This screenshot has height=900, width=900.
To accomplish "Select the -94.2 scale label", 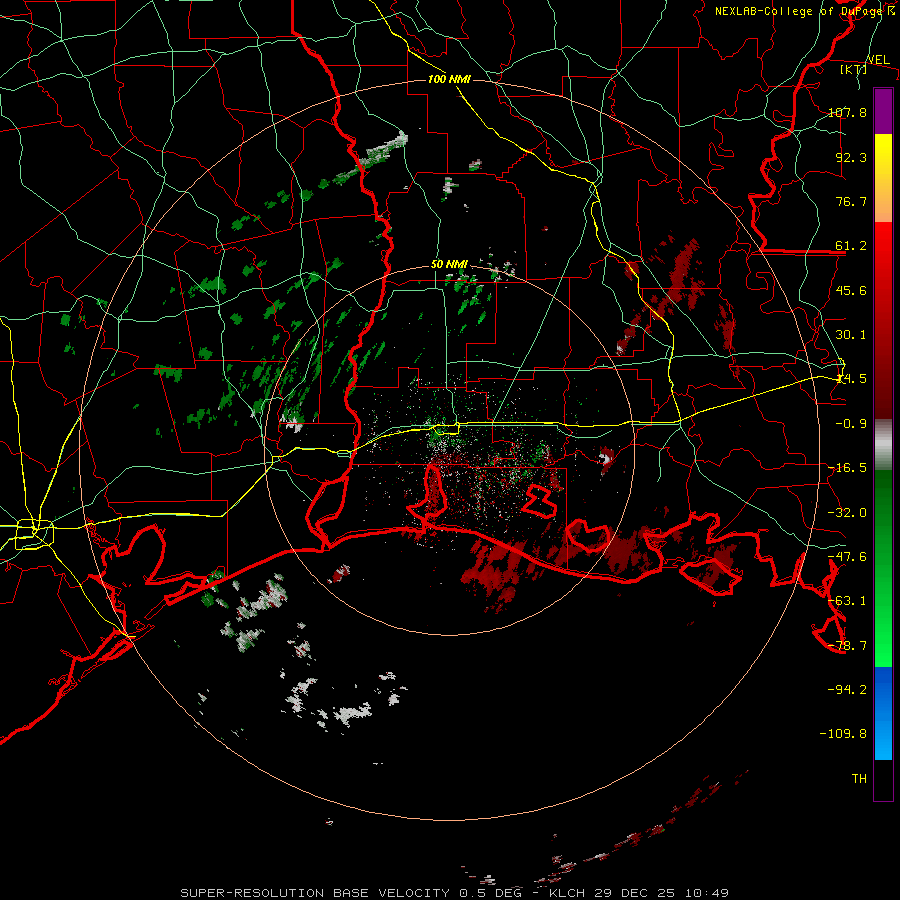I will (x=847, y=690).
